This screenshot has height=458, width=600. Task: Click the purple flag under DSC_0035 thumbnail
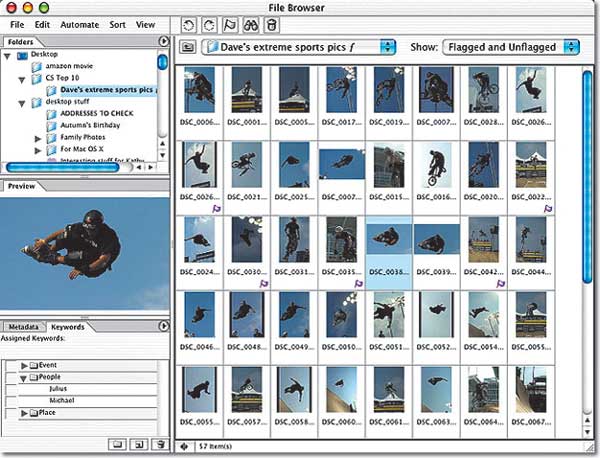pos(359,284)
